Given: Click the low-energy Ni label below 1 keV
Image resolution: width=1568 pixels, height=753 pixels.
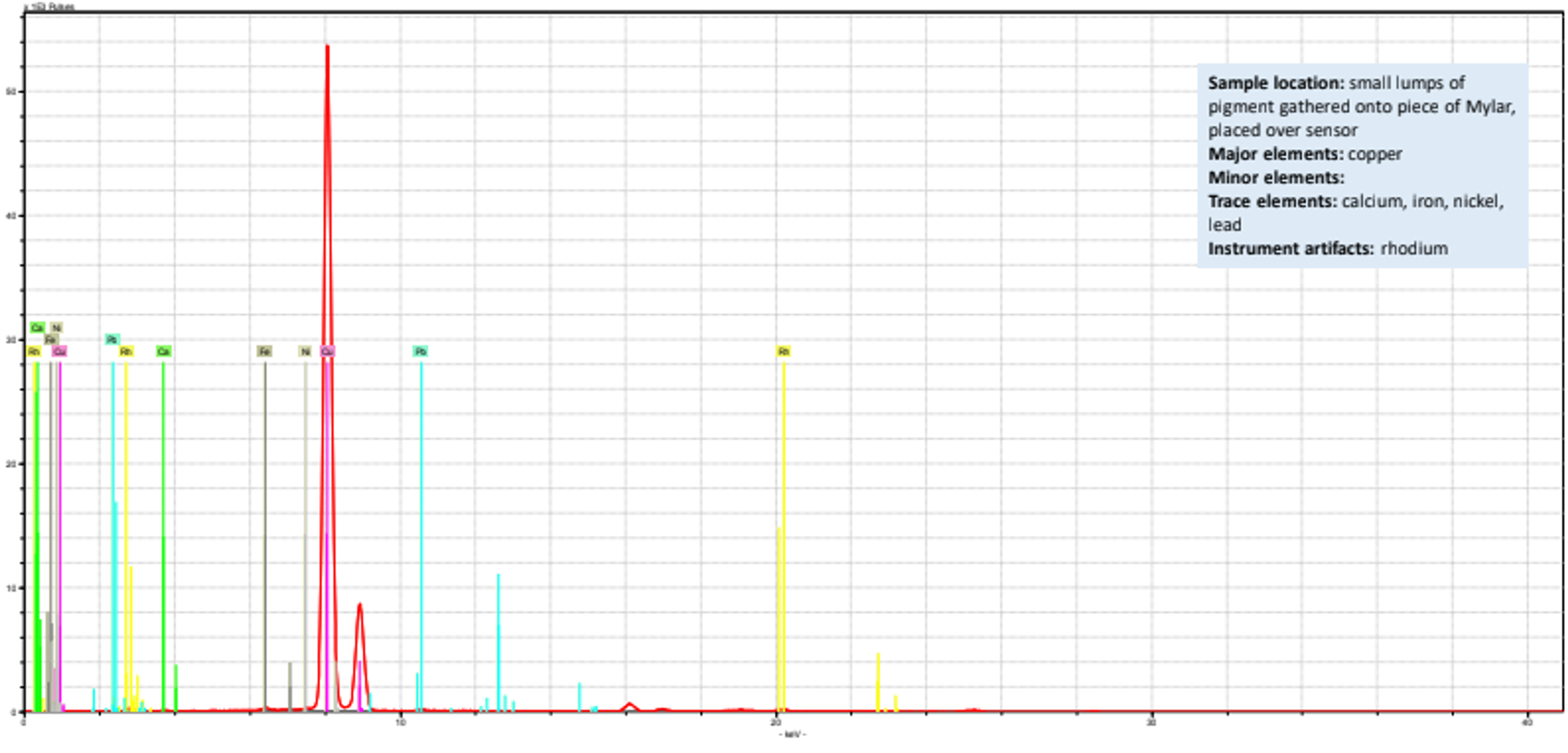Looking at the screenshot, I should [57, 328].
